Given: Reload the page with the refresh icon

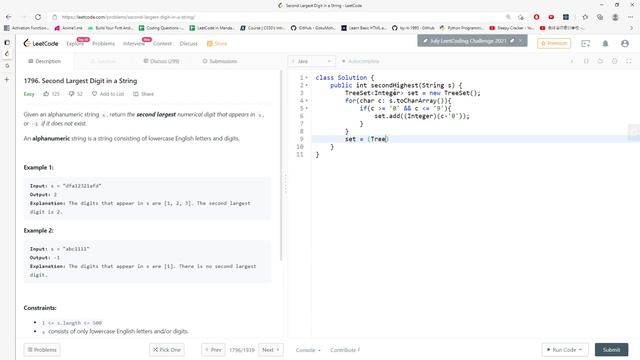Looking at the screenshot, I should 38,17.
